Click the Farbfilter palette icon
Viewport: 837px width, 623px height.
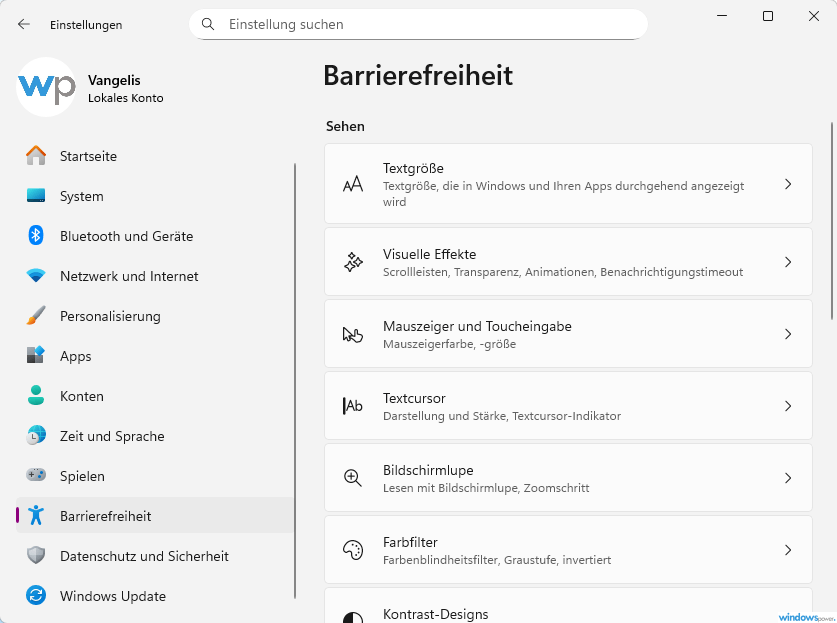point(353,550)
